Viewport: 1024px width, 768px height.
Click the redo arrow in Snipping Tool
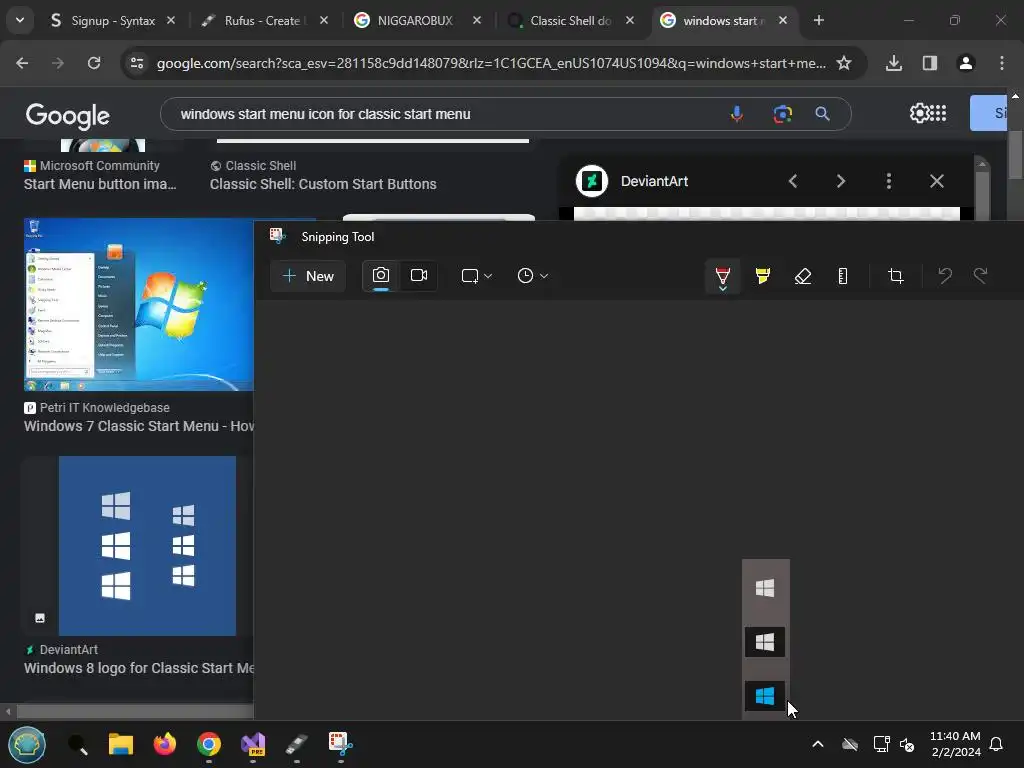coord(980,276)
